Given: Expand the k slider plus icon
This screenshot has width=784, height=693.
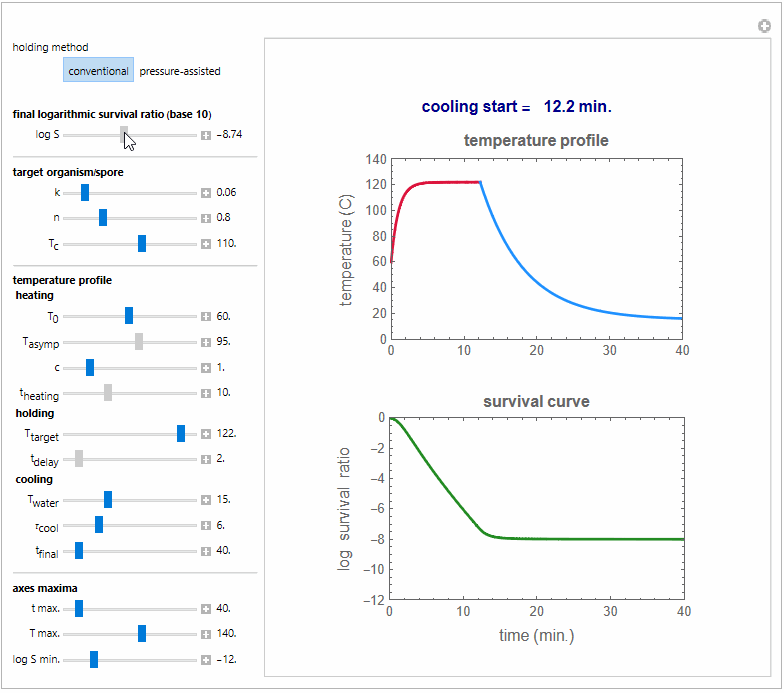Looking at the screenshot, I should pyautogui.click(x=206, y=193).
